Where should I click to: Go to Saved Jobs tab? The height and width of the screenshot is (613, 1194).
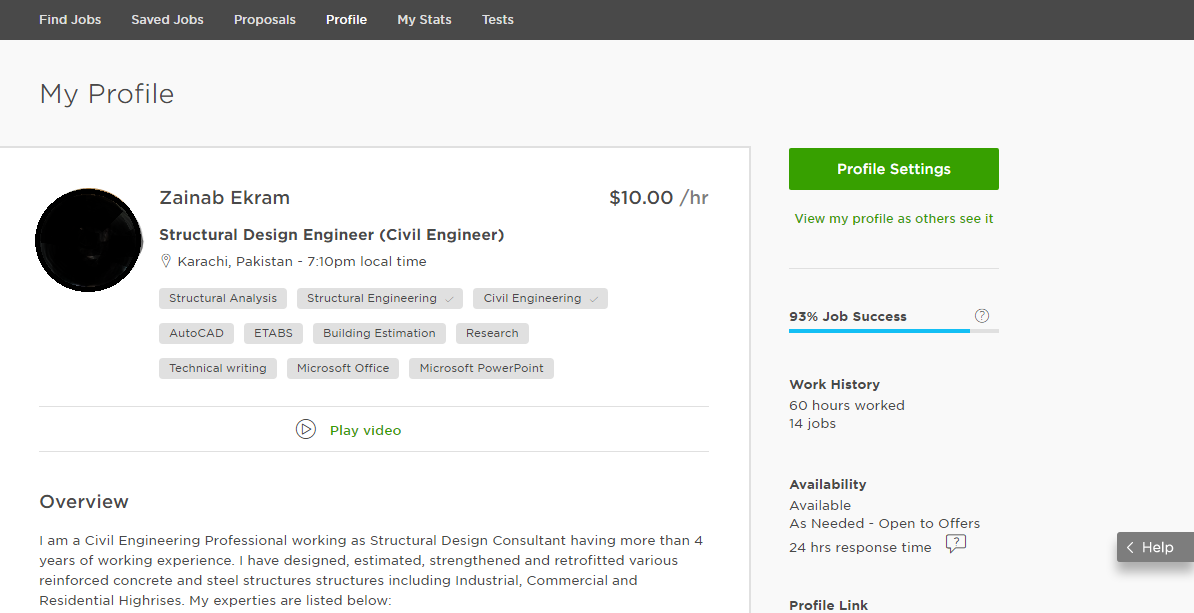pos(167,19)
